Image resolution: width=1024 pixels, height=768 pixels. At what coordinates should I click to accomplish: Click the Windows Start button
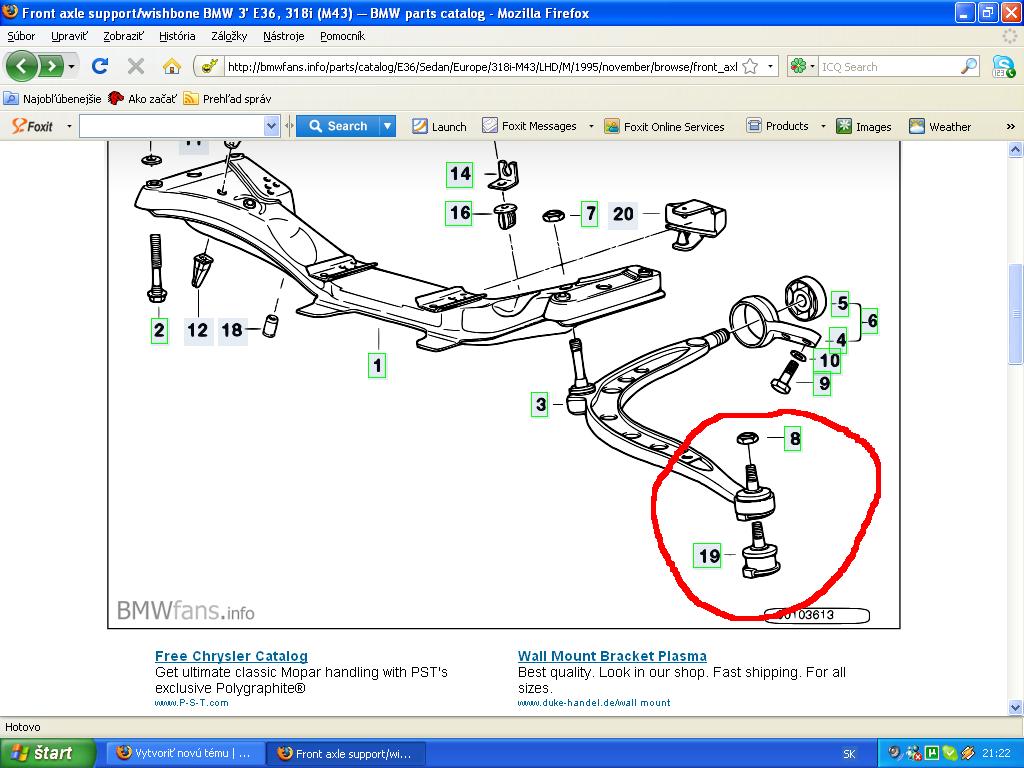pyautogui.click(x=48, y=753)
